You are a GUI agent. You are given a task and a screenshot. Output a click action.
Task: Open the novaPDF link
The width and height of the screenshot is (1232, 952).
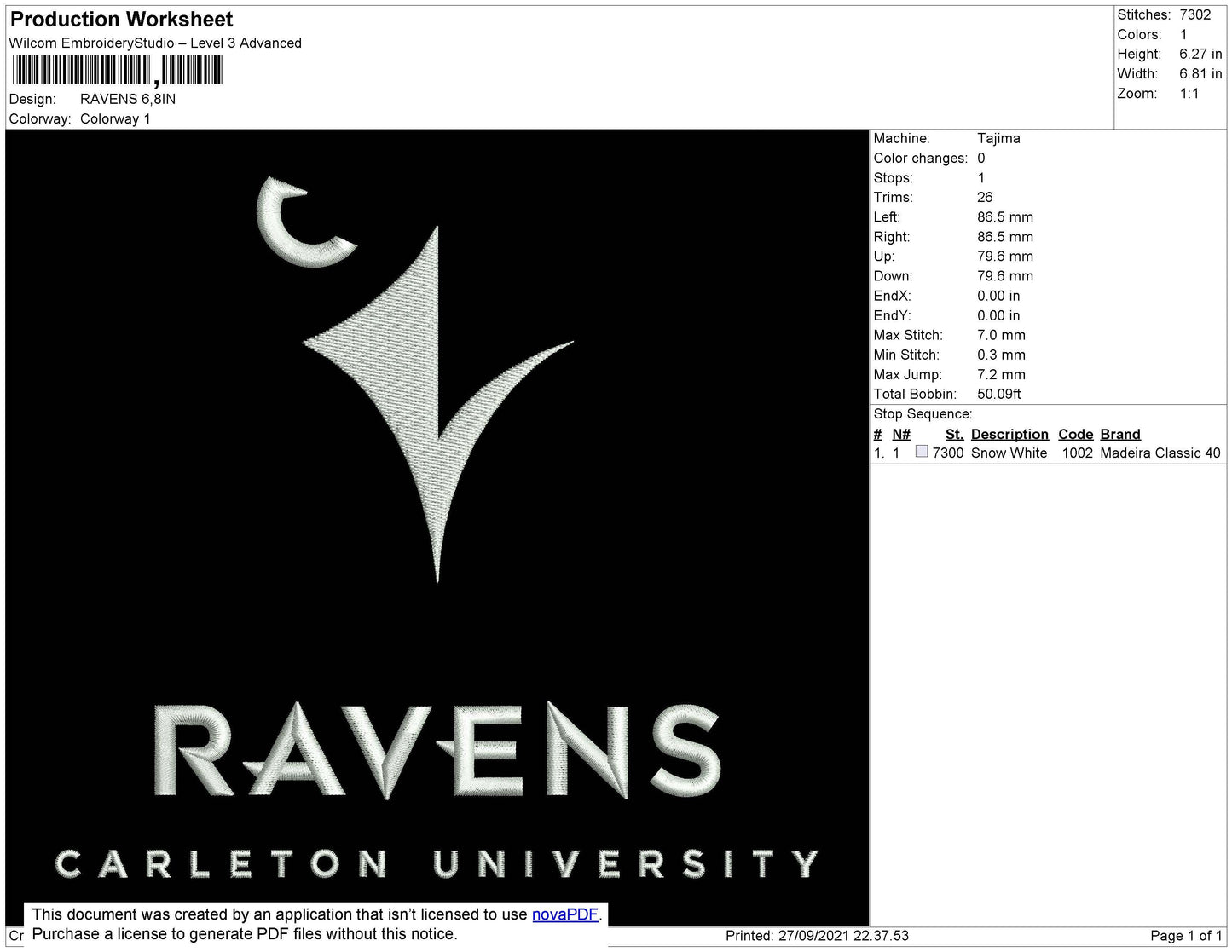(x=564, y=914)
